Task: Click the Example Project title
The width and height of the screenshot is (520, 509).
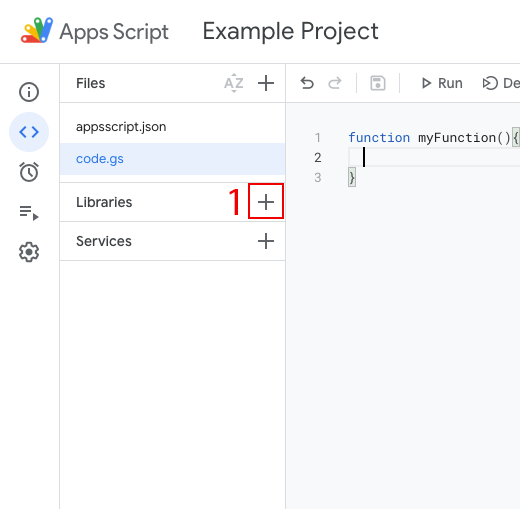Action: tap(290, 31)
